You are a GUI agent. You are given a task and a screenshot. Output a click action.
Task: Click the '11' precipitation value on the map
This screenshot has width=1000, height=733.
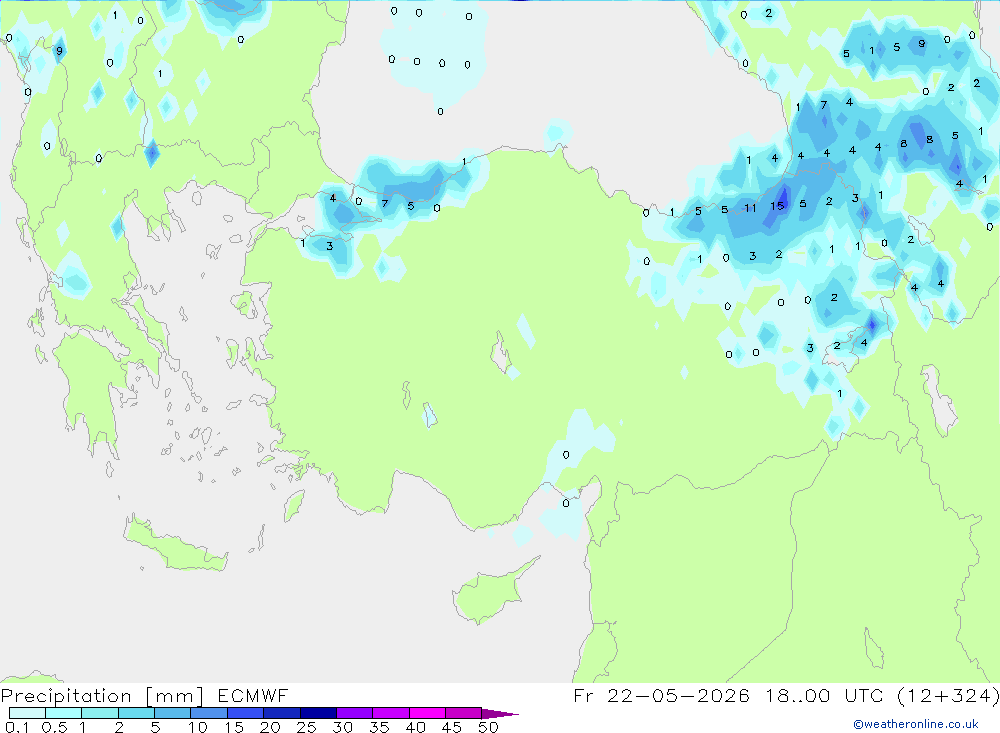(x=750, y=208)
